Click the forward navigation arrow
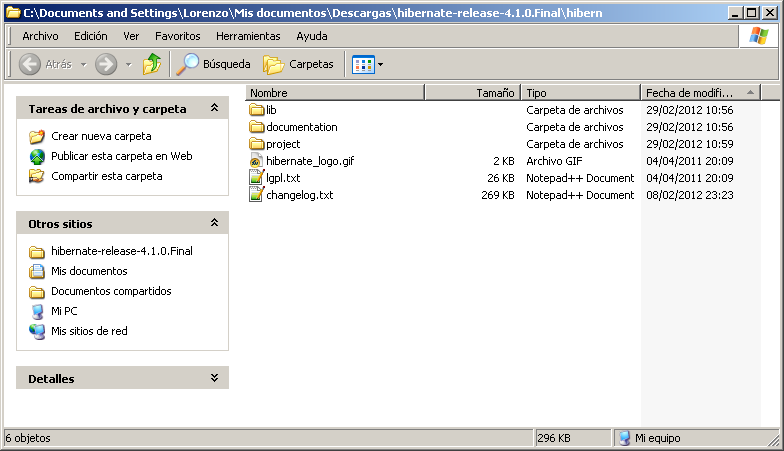The height and width of the screenshot is (451, 784). pos(106,64)
